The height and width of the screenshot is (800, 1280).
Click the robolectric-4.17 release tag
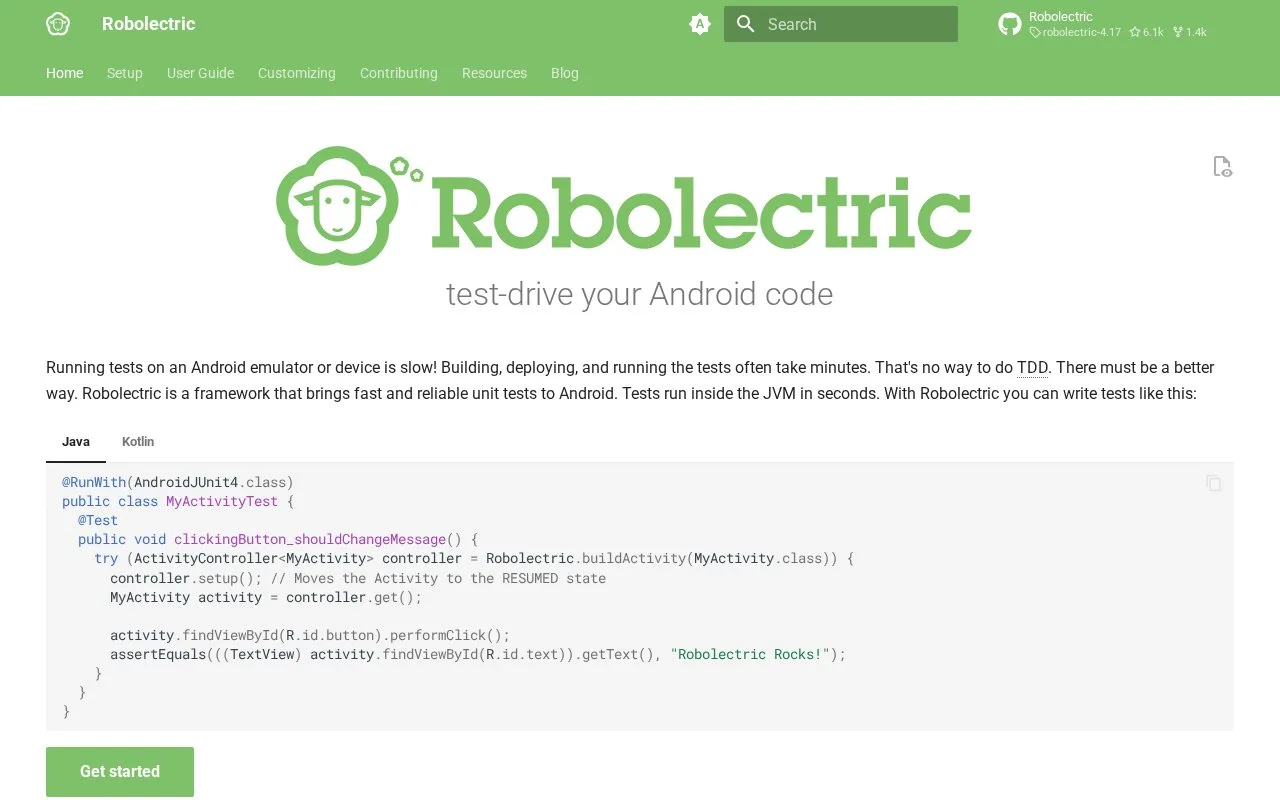[1075, 32]
